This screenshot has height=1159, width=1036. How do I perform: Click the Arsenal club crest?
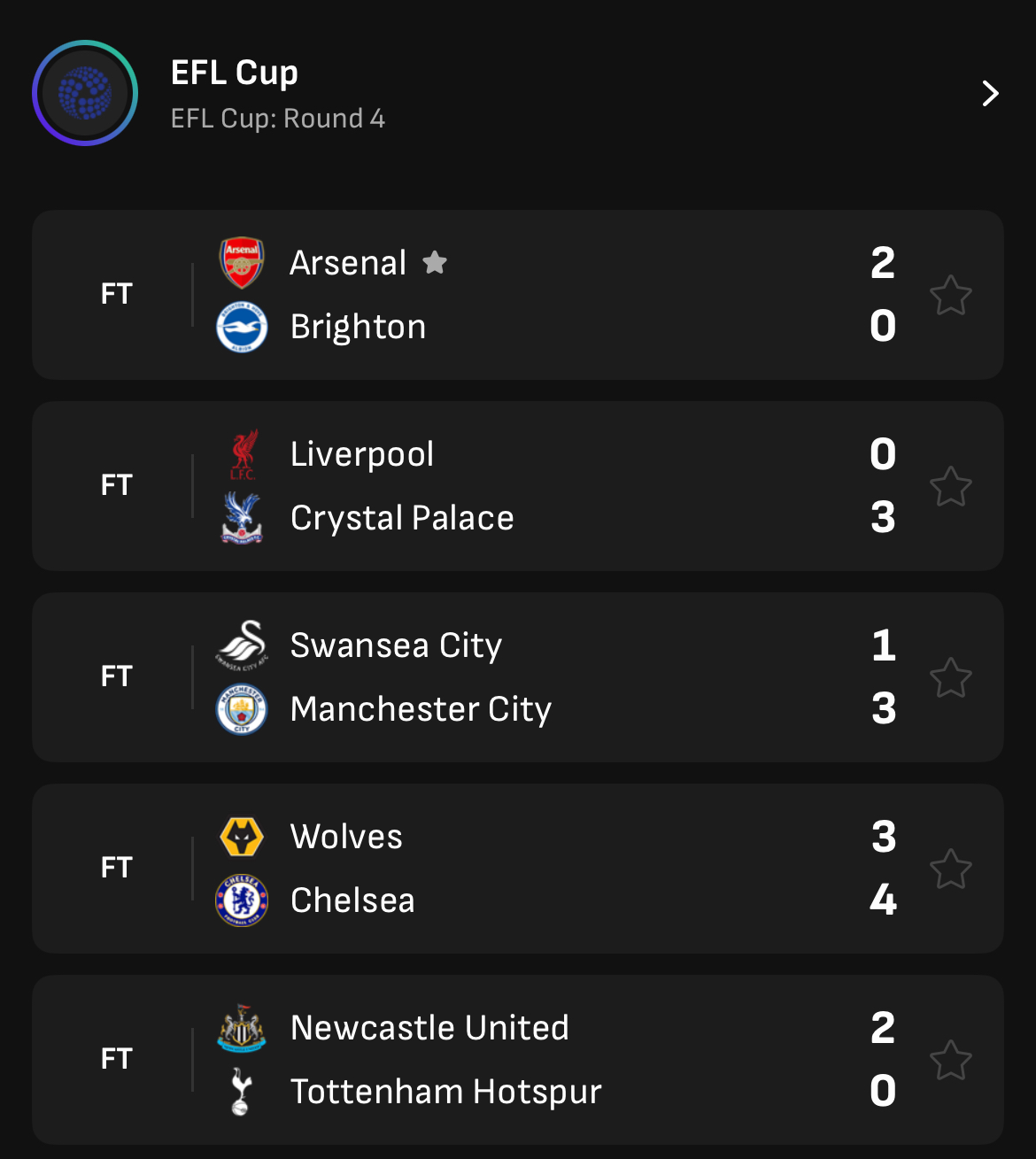(x=242, y=263)
